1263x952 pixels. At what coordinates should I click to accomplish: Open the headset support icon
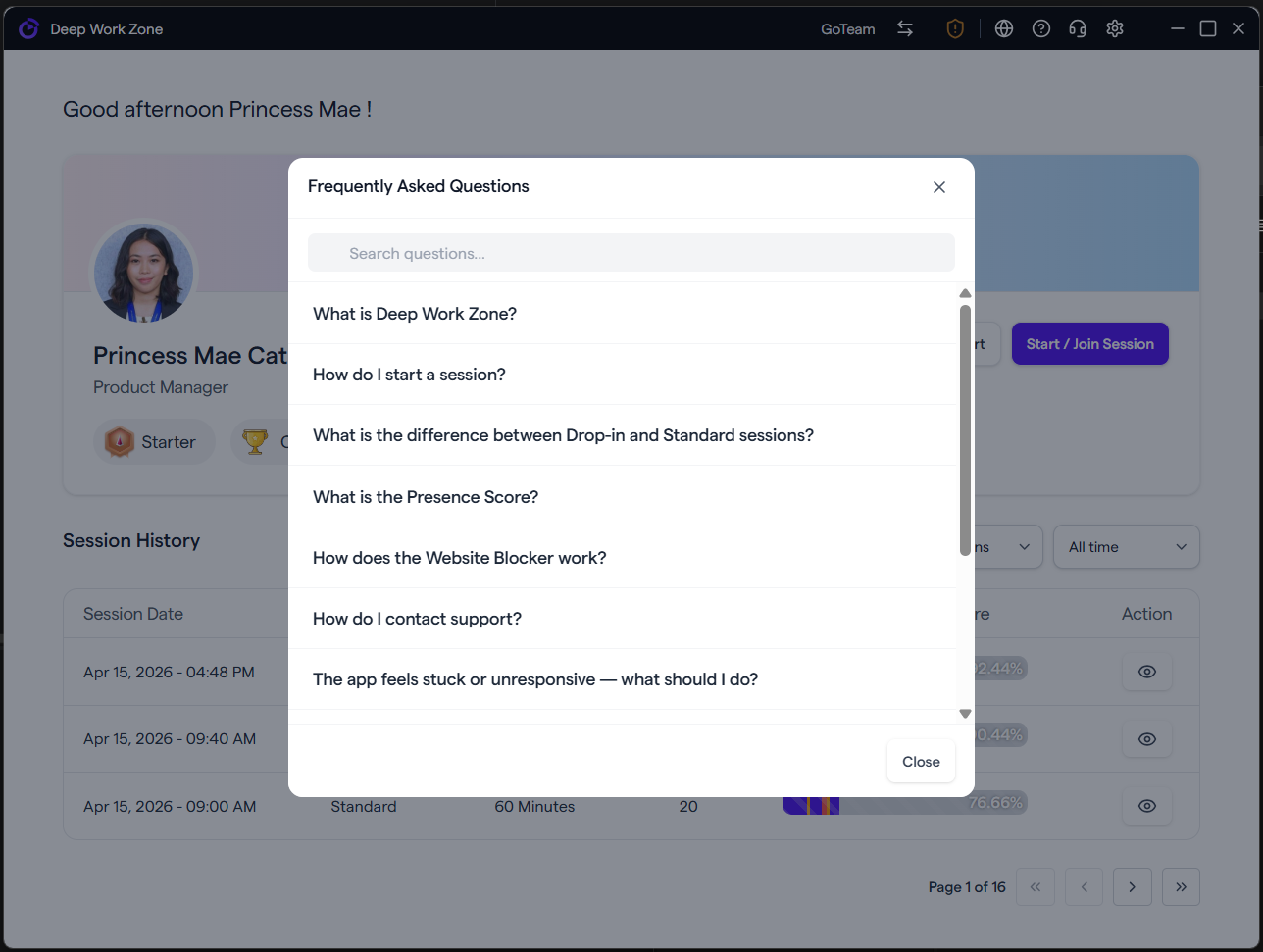1078,28
